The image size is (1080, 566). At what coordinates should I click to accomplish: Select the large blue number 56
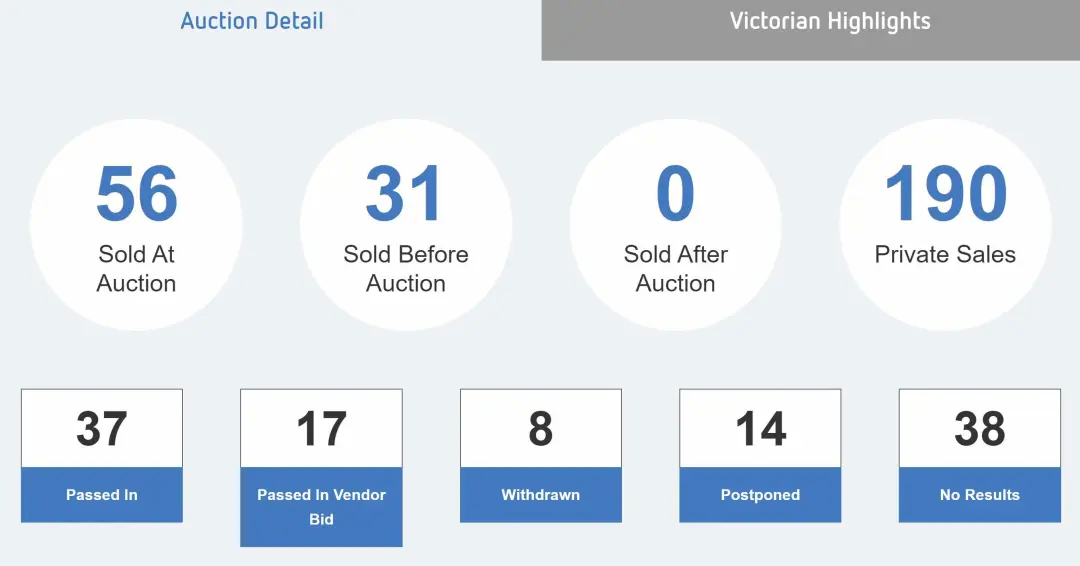(136, 193)
